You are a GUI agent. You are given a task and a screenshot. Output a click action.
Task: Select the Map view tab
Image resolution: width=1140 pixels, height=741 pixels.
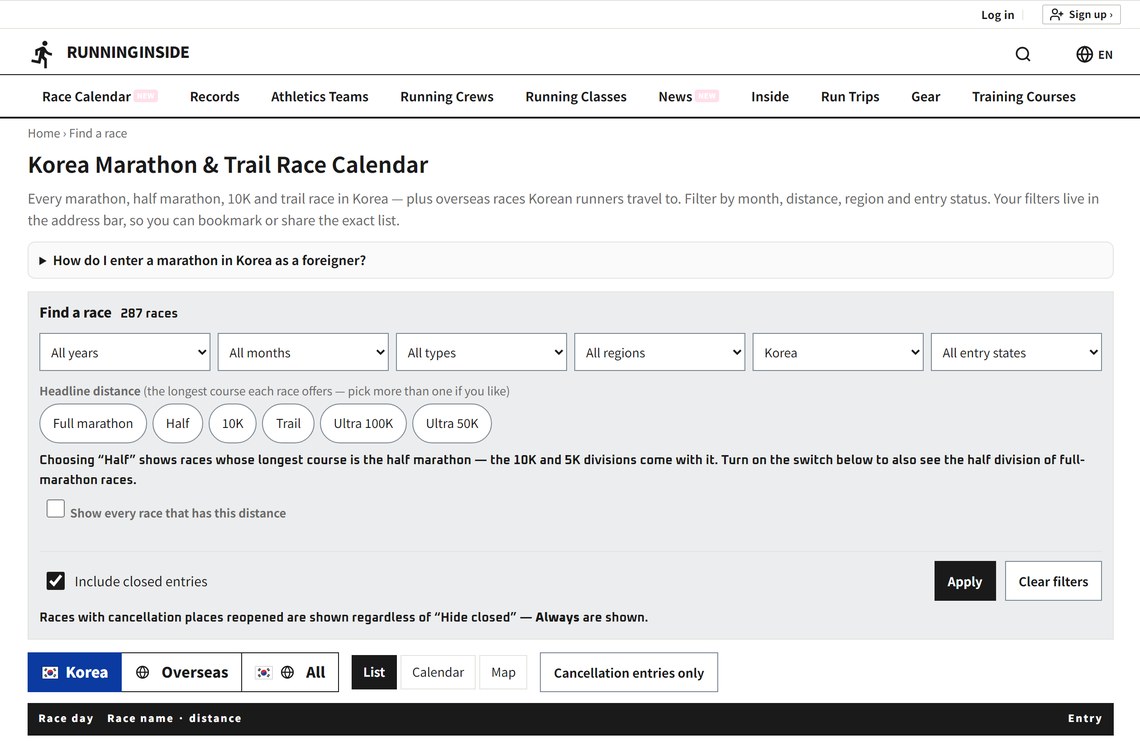pos(503,673)
